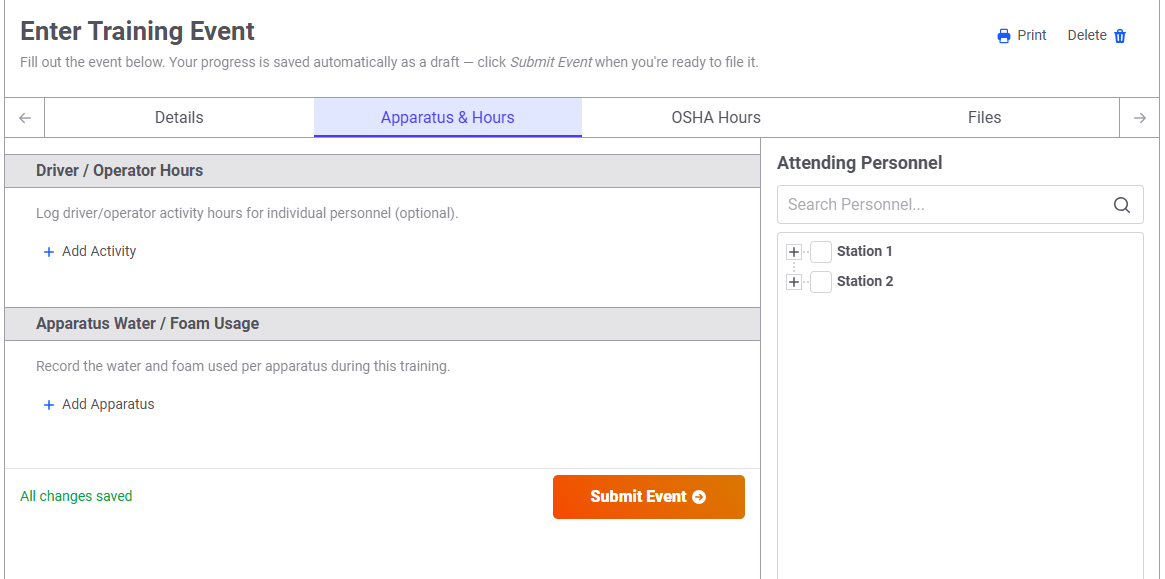Click the Print link text

point(1032,35)
